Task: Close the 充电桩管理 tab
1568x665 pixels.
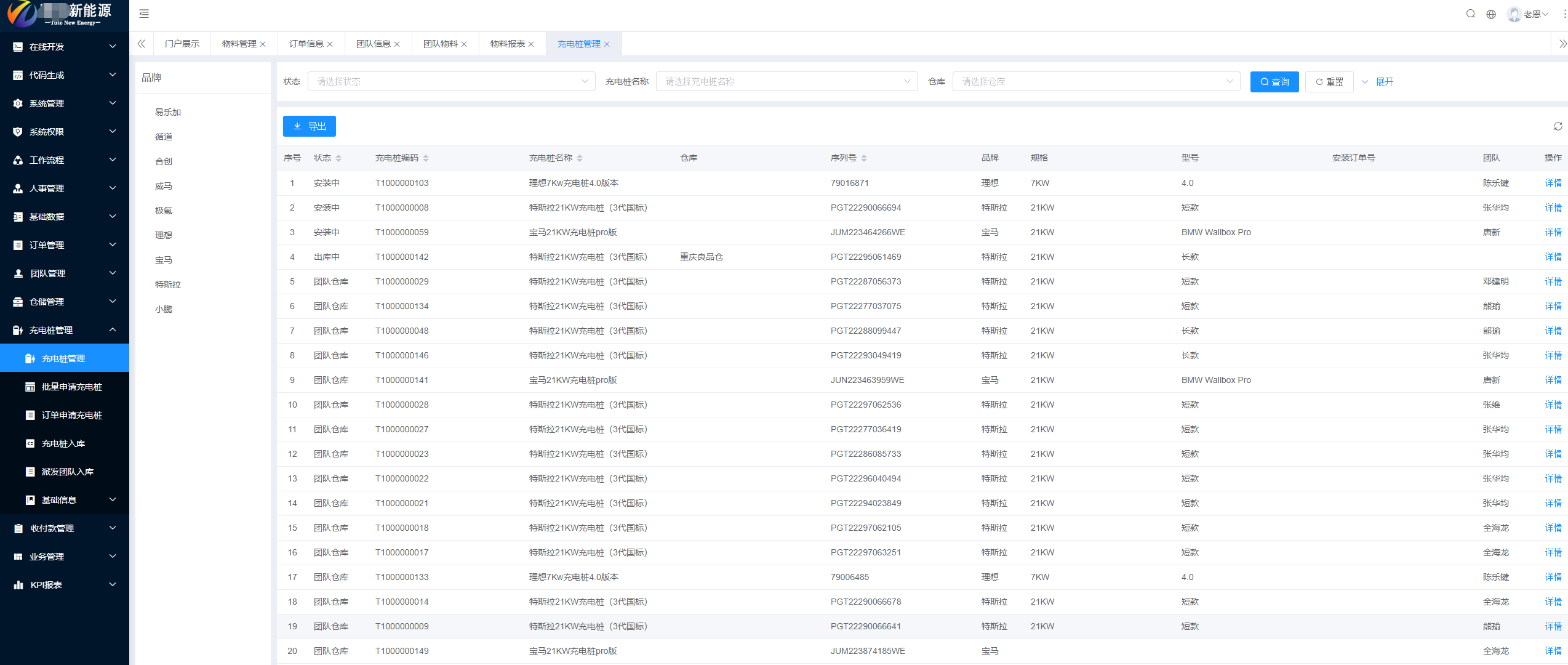Action: tap(607, 44)
